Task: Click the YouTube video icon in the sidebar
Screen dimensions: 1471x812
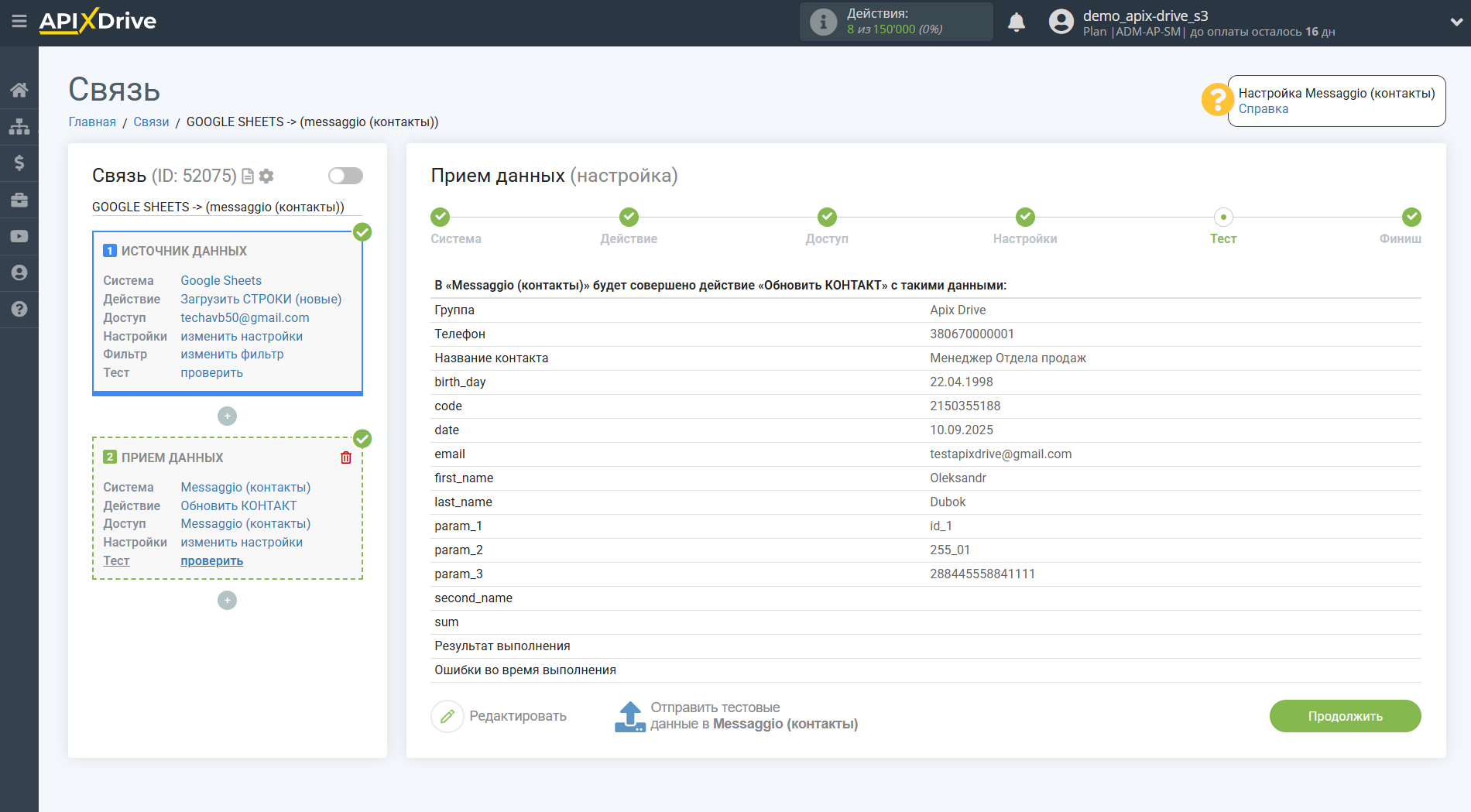Action: click(19, 236)
